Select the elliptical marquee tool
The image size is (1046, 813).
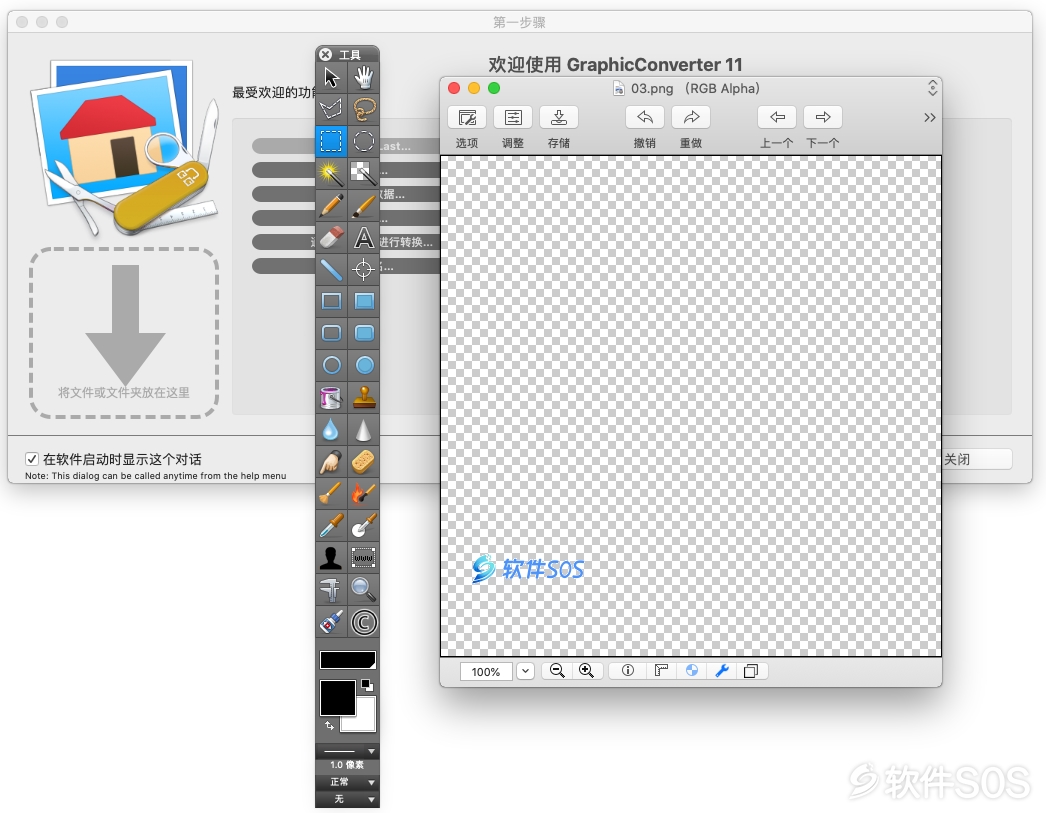pyautogui.click(x=364, y=141)
